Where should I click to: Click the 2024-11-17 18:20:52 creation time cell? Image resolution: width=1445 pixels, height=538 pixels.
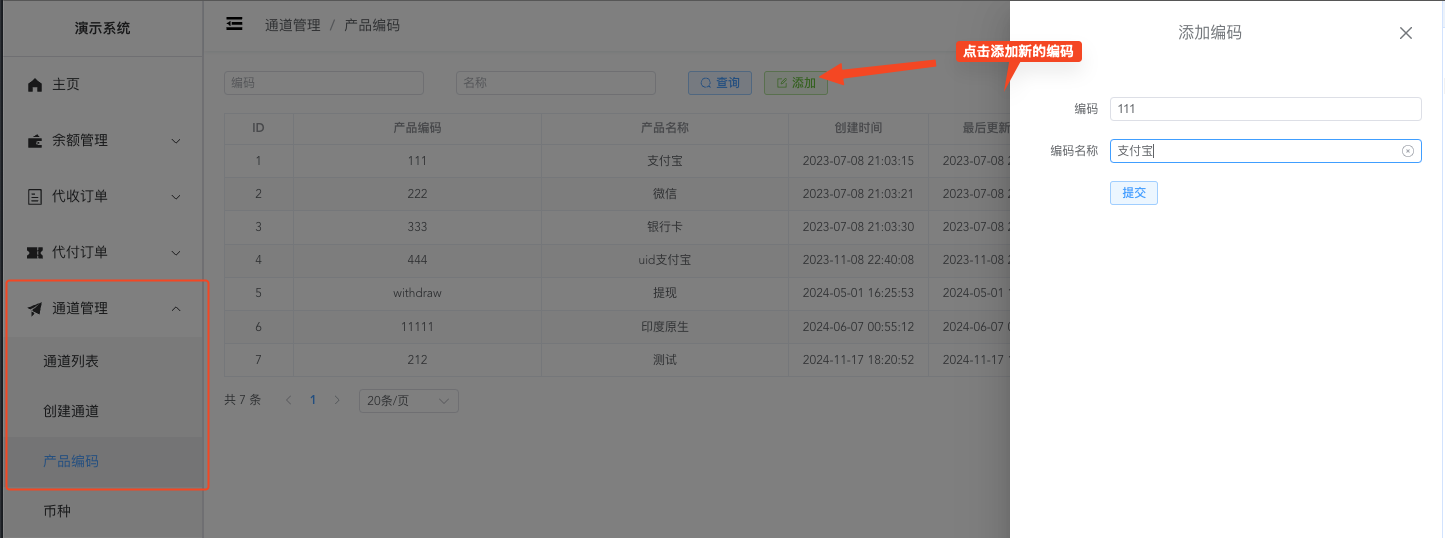859,360
